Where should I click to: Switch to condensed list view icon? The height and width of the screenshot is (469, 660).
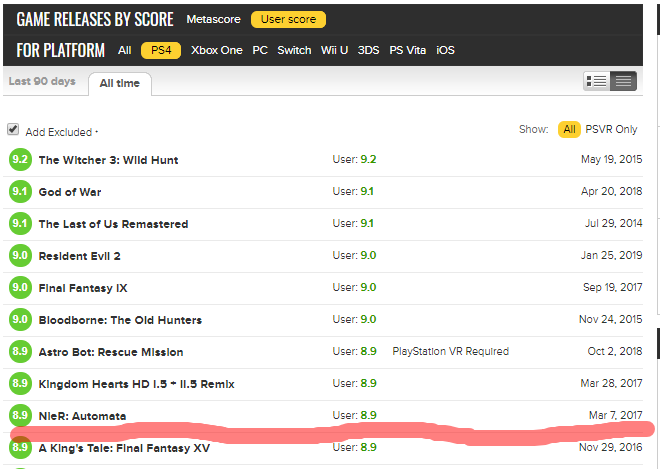coord(623,81)
